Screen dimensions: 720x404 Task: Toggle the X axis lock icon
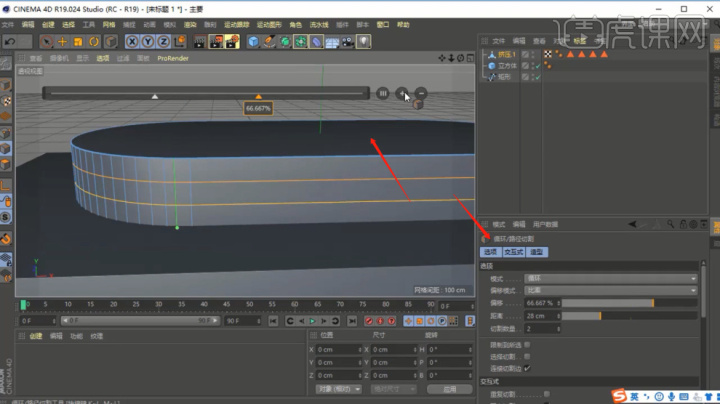[x=132, y=42]
